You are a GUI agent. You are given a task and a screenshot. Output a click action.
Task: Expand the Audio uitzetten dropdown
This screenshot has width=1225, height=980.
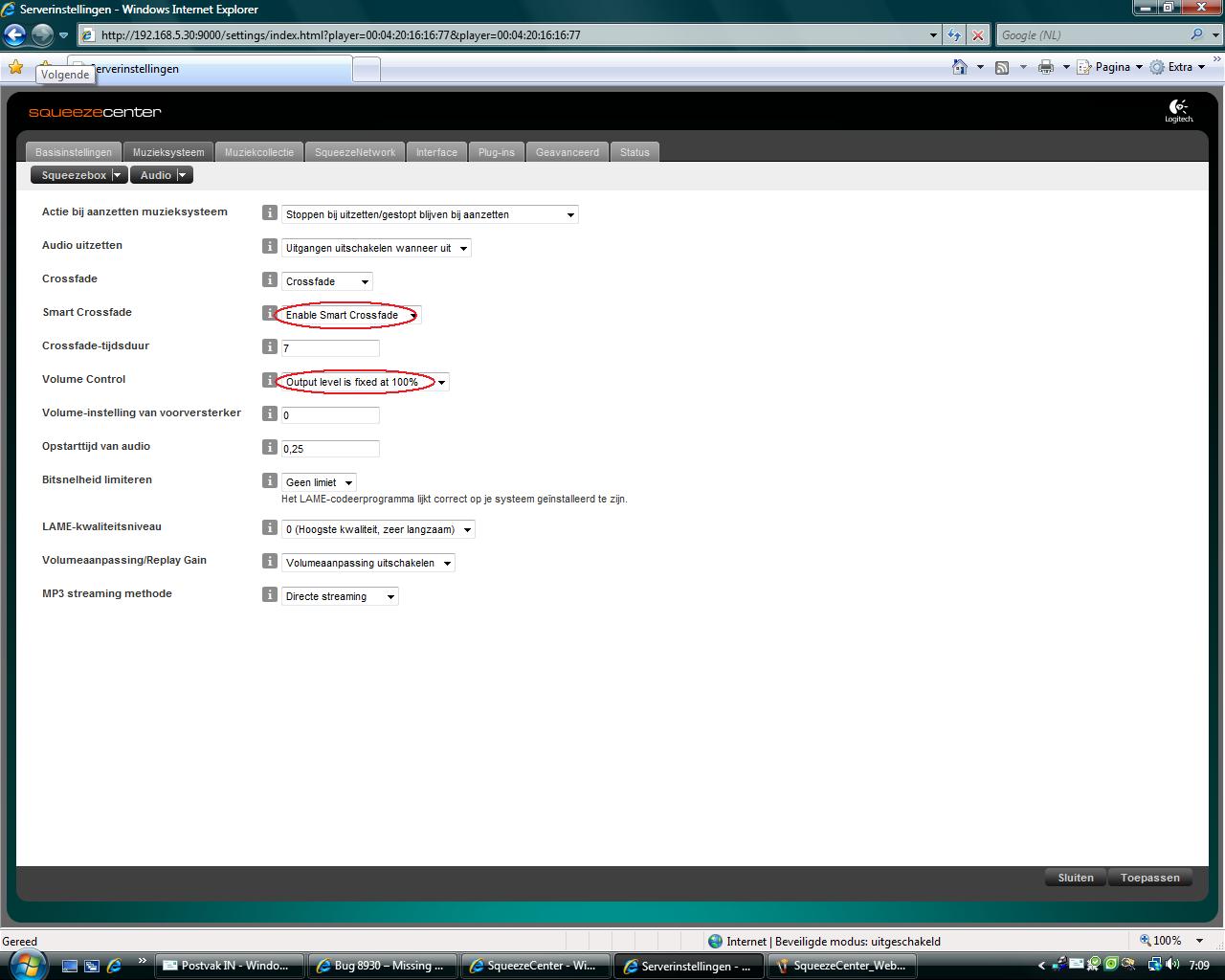[x=376, y=248]
